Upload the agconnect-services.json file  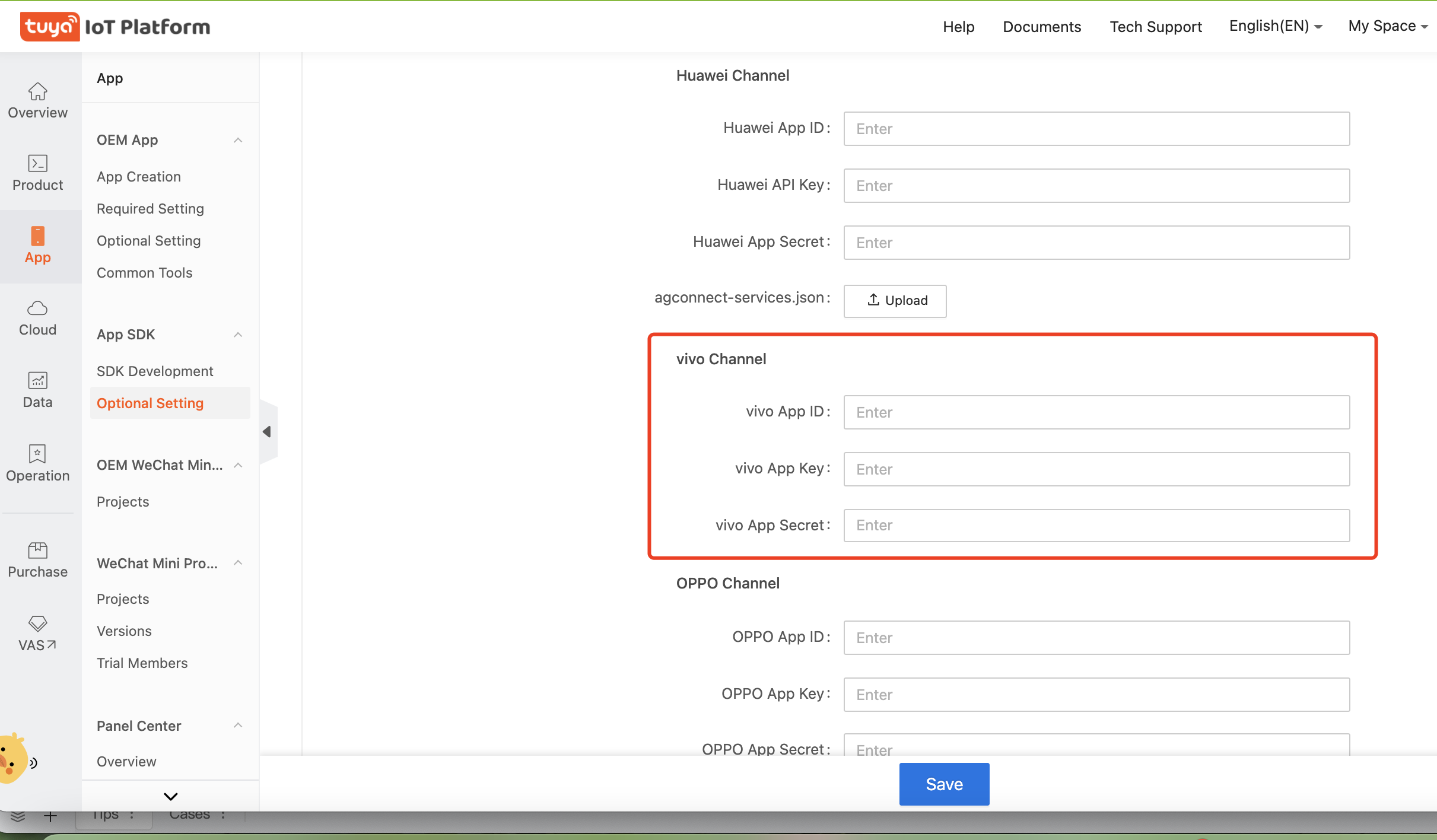pyautogui.click(x=894, y=301)
